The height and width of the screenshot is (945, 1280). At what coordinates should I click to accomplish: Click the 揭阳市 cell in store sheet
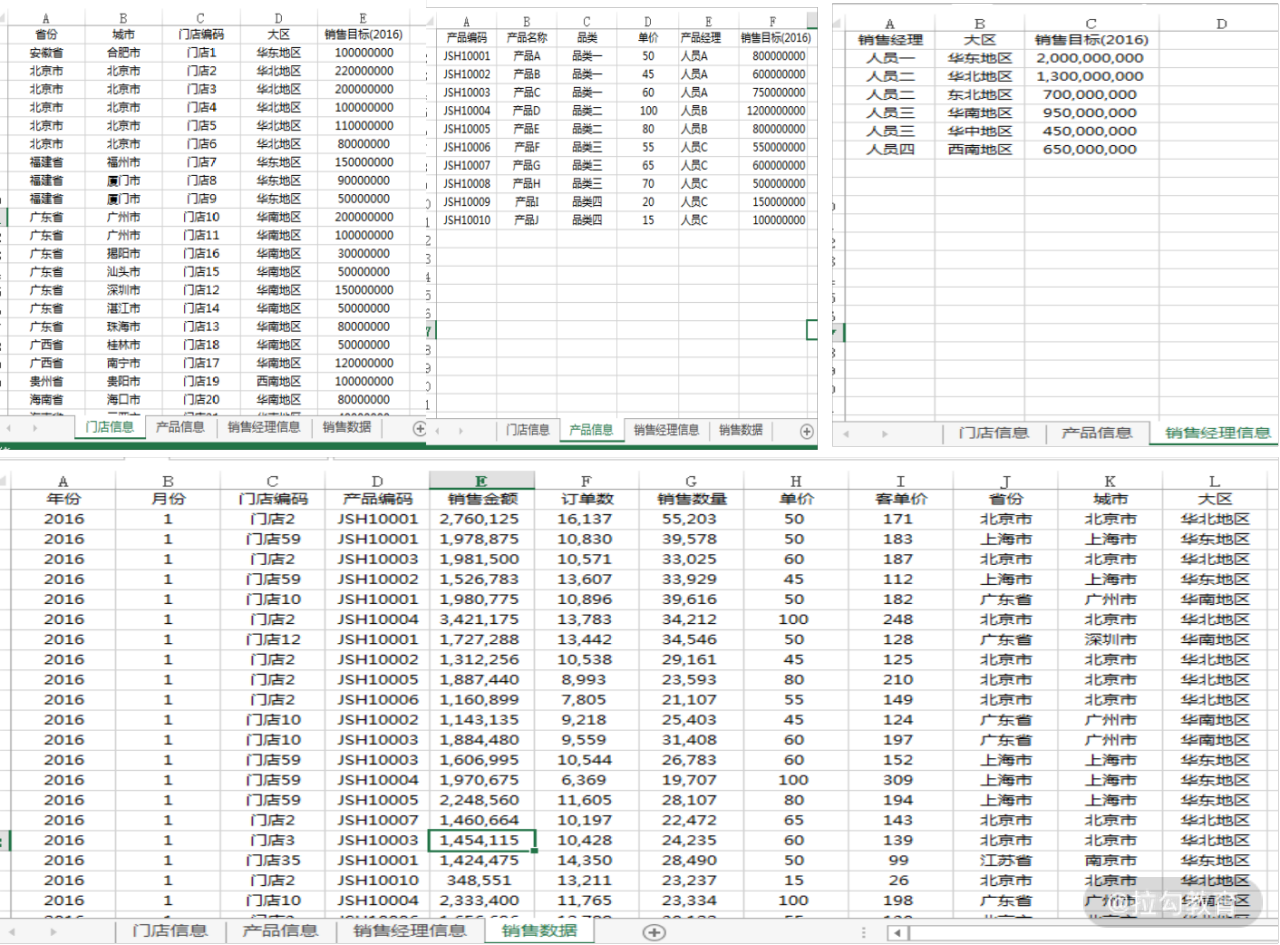coord(125,254)
